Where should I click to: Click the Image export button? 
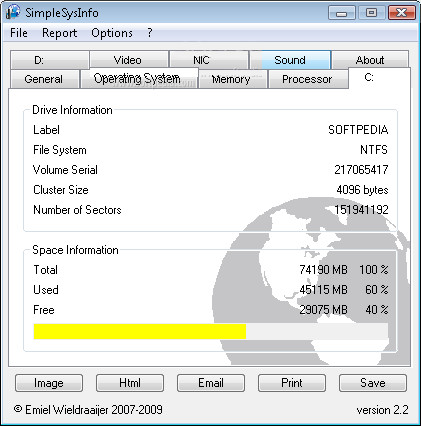coord(49,383)
